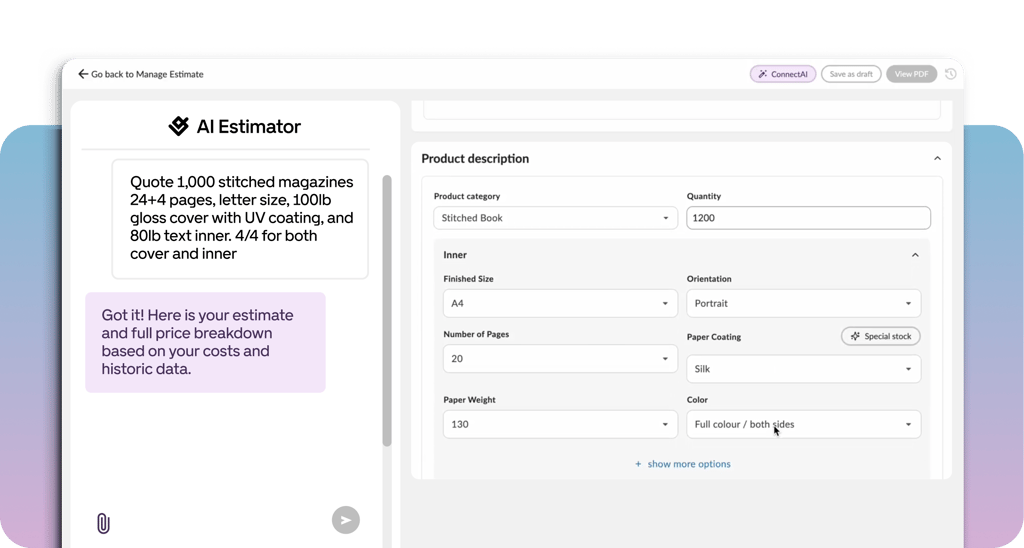Image resolution: width=1024 pixels, height=548 pixels.
Task: Click the Finished Size label
Action: 468,279
